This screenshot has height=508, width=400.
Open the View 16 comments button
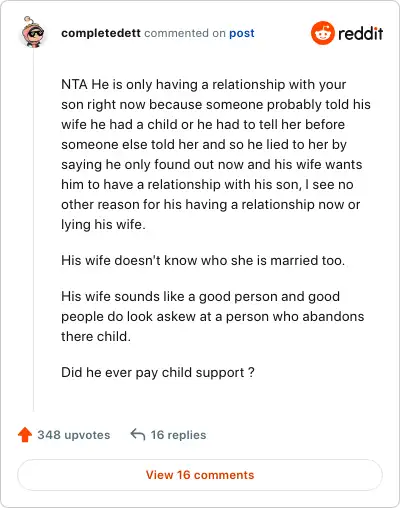pyautogui.click(x=200, y=475)
